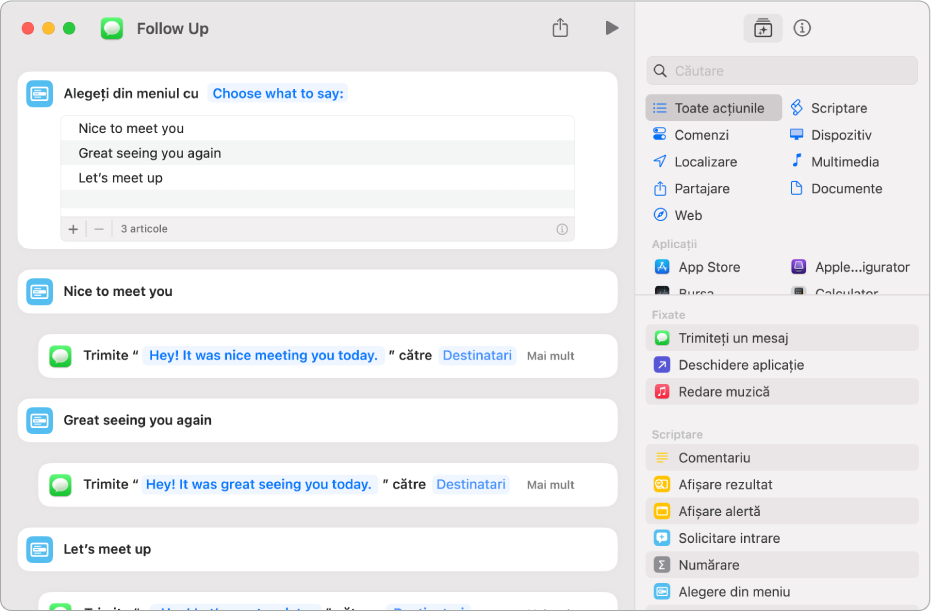This screenshot has width=931, height=612.
Task: Edit the 'Choose what to say:' prompt
Action: coord(278,94)
